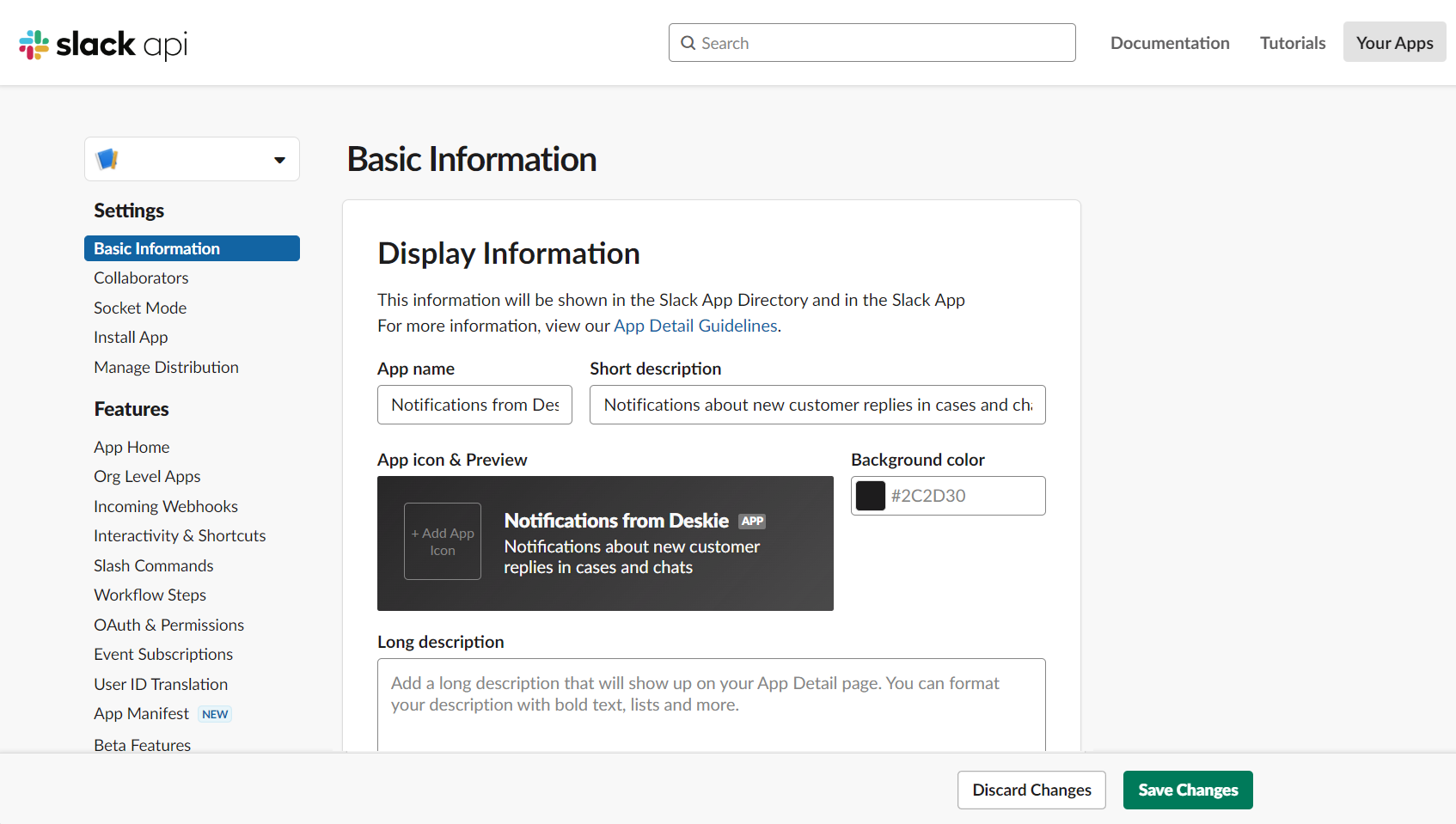
Task: Click the APP badge in preview
Action: 752,522
